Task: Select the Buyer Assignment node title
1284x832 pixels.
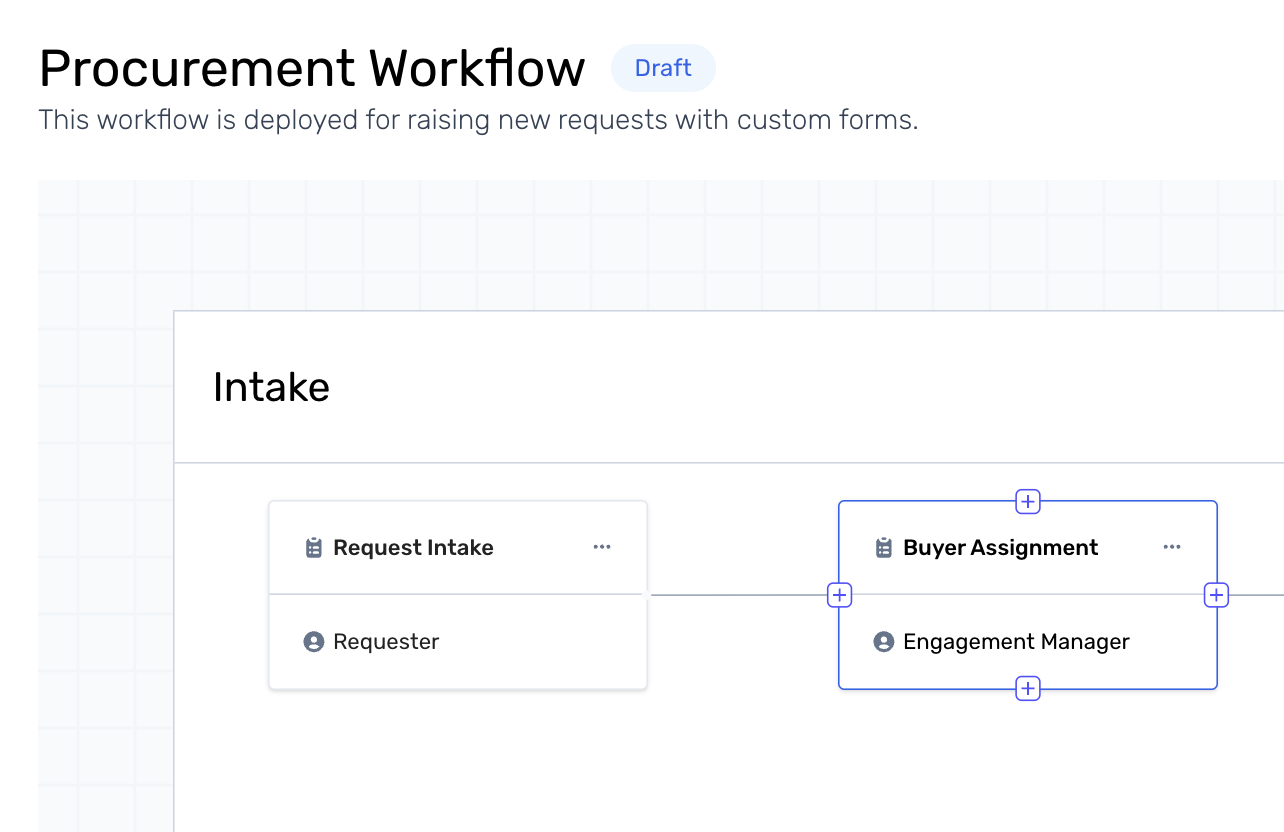Action: [1000, 548]
